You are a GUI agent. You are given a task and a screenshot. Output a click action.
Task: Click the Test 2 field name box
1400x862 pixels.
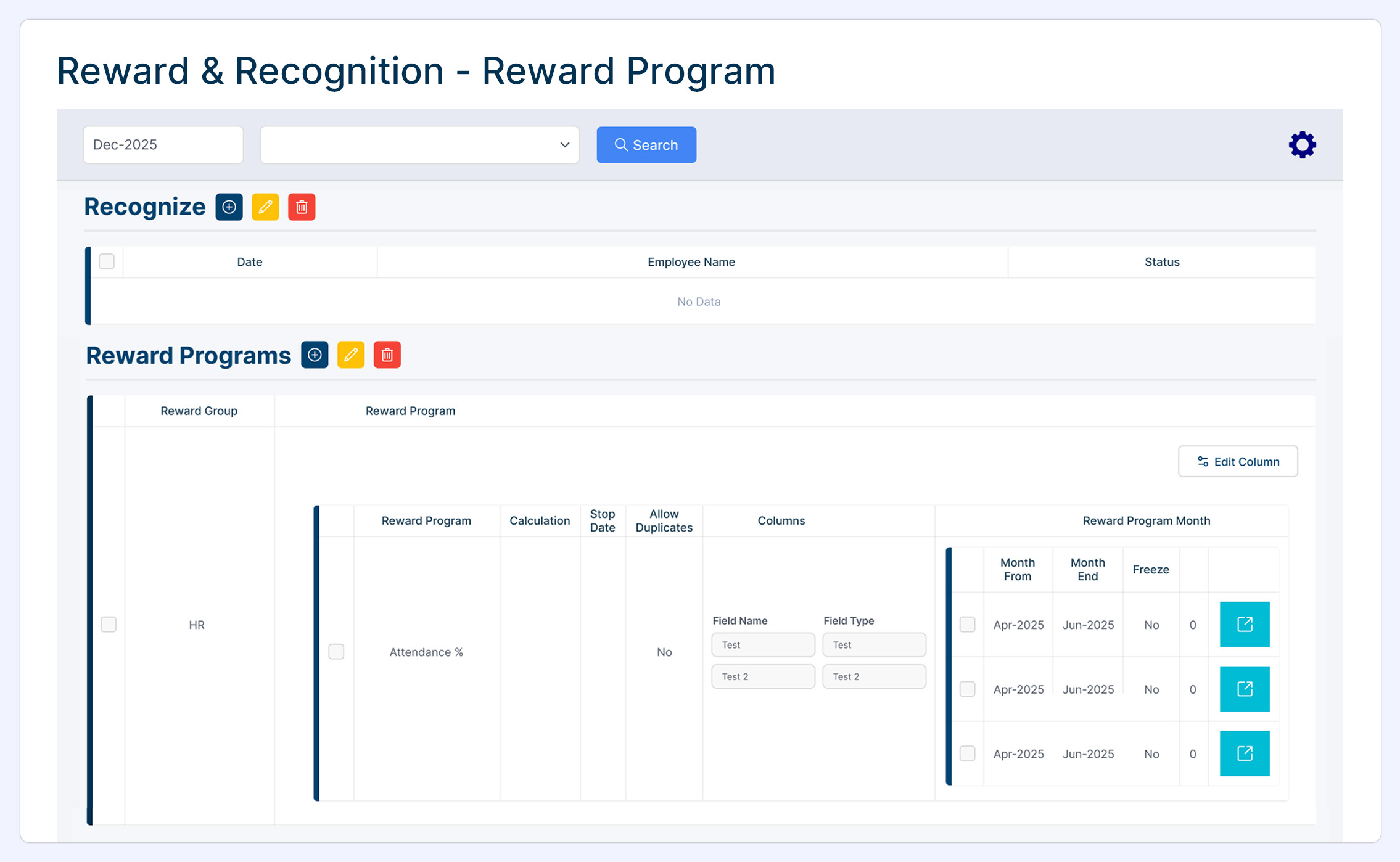(x=762, y=676)
